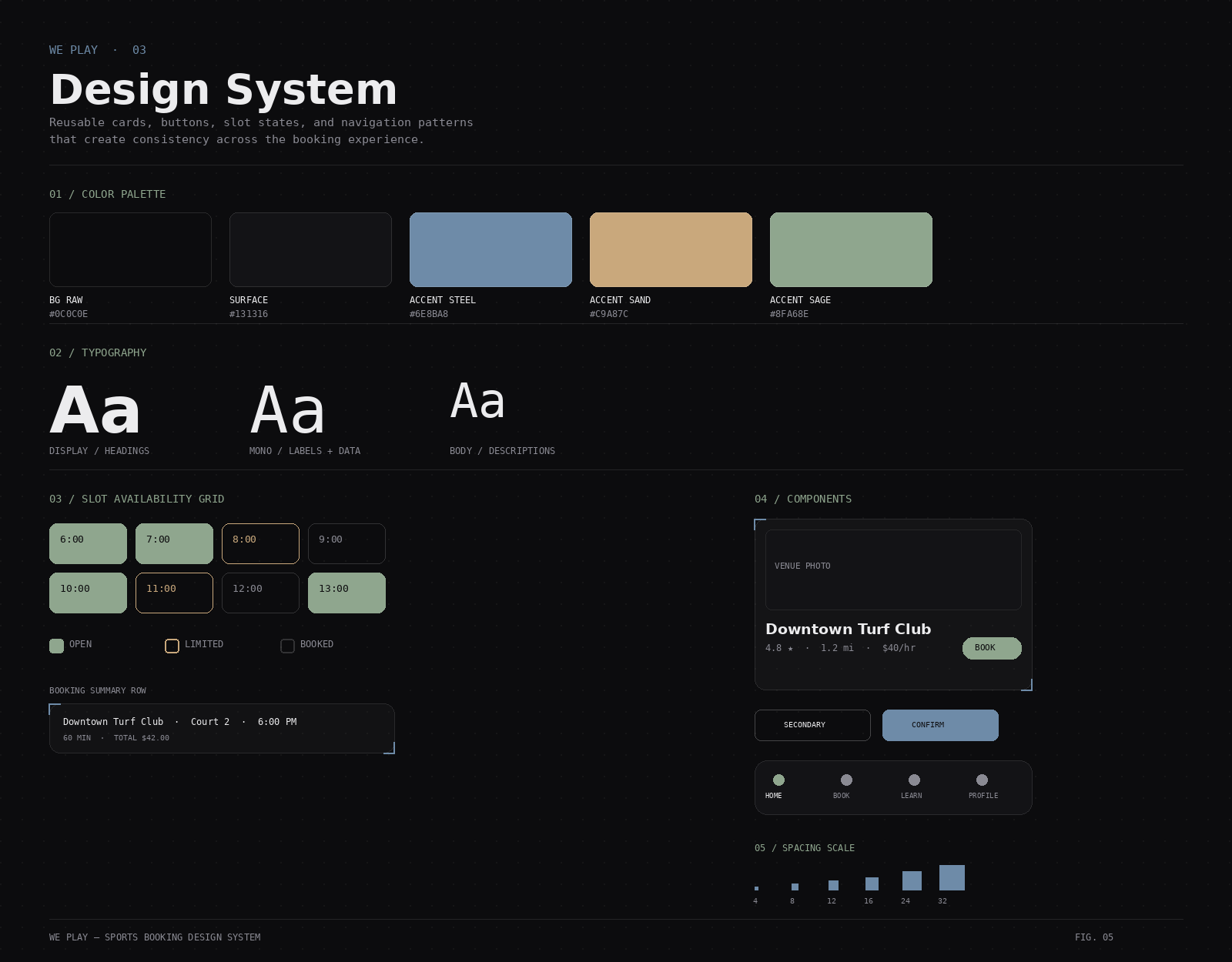The height and width of the screenshot is (962, 1232).
Task: Pick the ACCENT SAGE color swatch
Action: 851,249
